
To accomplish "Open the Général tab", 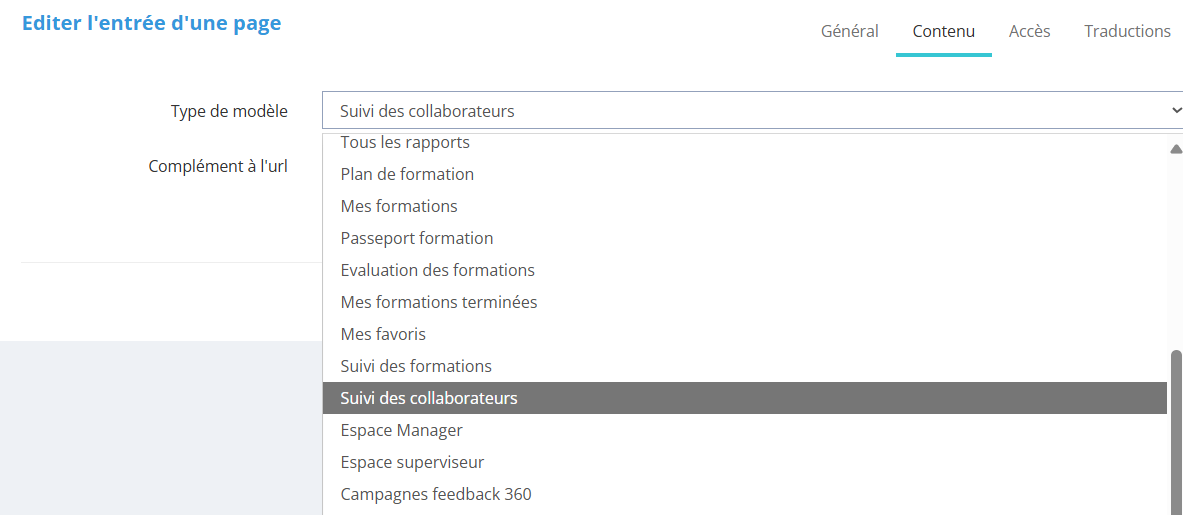I will click(849, 31).
